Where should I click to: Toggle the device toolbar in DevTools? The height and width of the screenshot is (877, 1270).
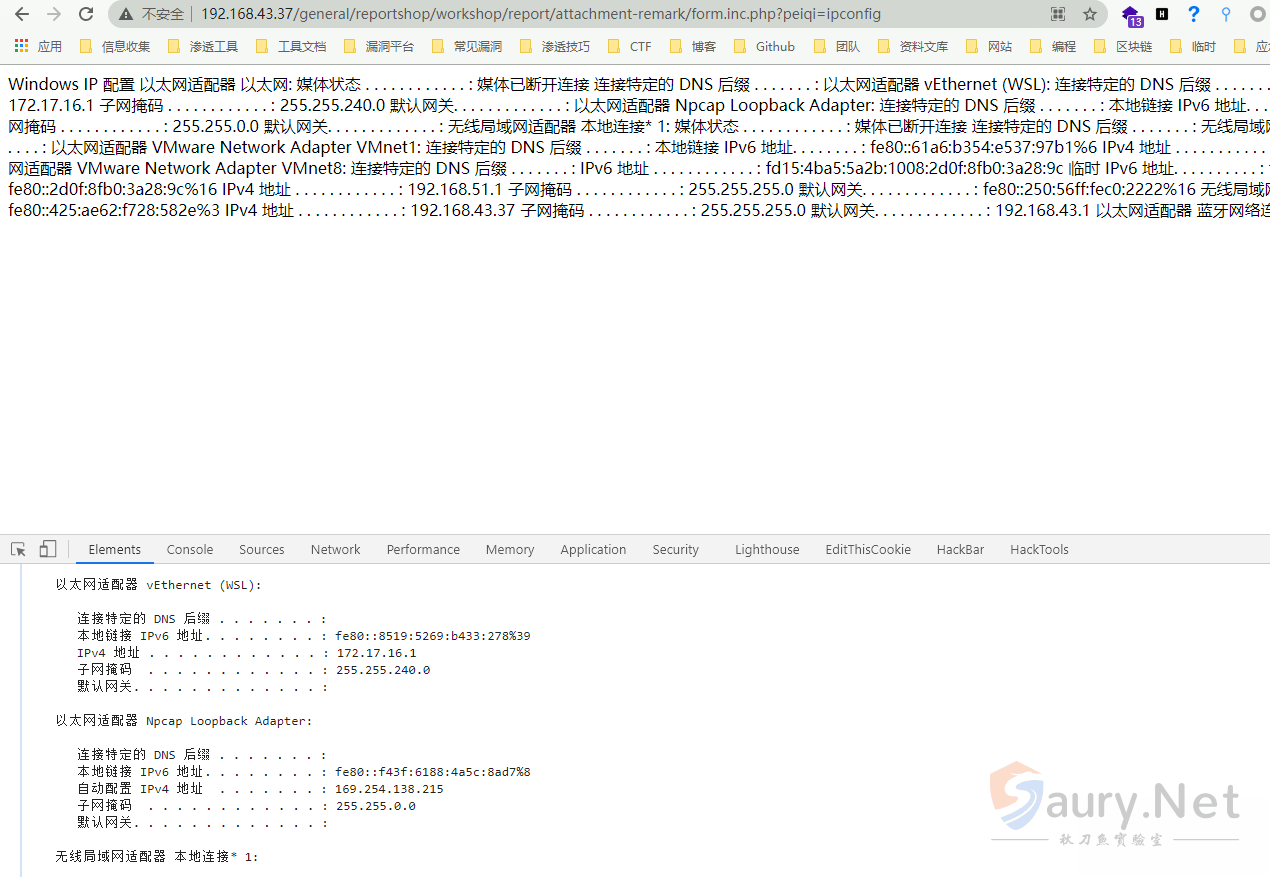48,549
